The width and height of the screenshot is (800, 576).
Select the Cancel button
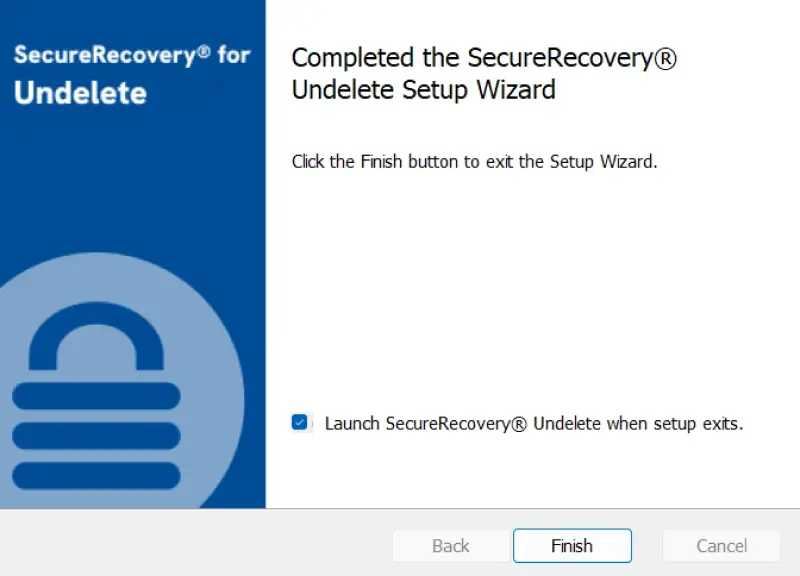click(x=721, y=546)
